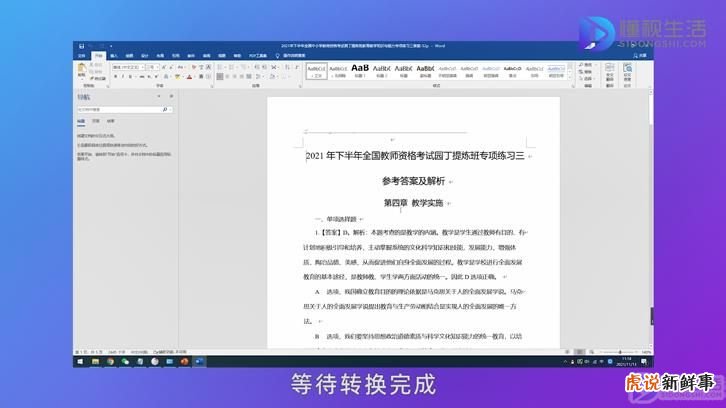Click the 论文查重 plagiarism check icon
This screenshot has width=726, height=408.
(x=627, y=74)
